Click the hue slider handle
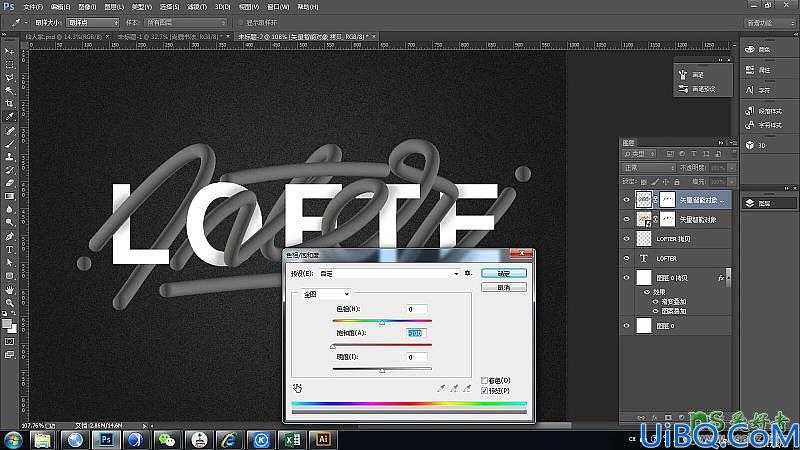 click(382, 323)
